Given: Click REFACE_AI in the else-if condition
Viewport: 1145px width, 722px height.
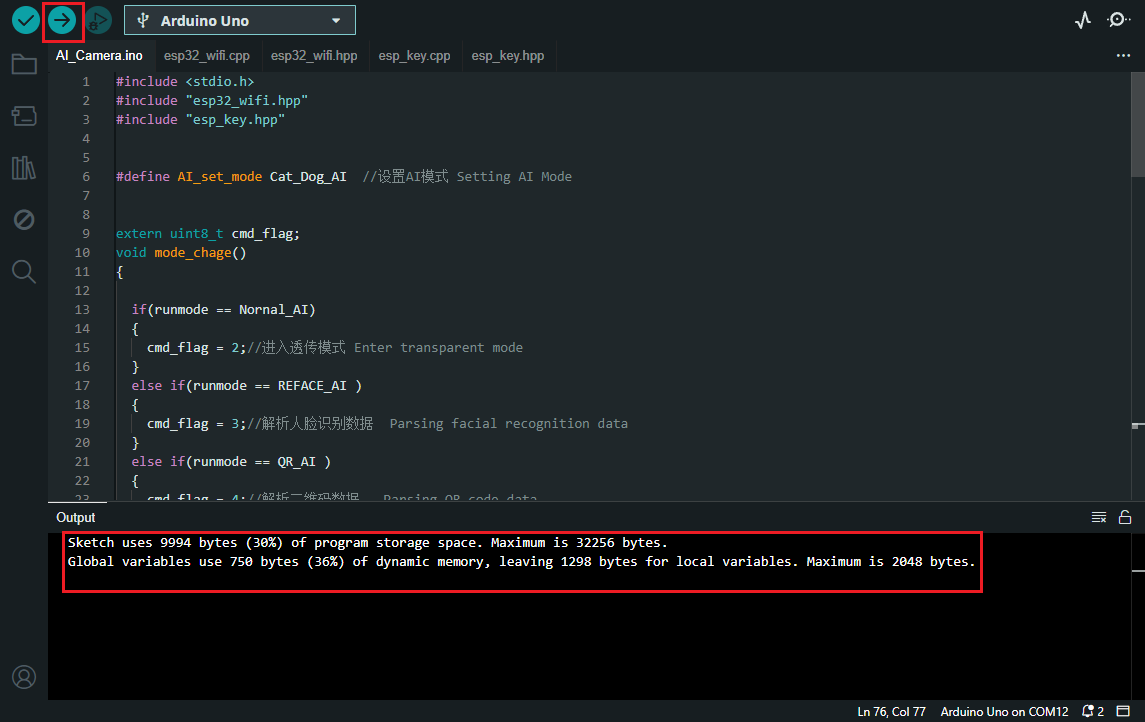Looking at the screenshot, I should point(312,385).
